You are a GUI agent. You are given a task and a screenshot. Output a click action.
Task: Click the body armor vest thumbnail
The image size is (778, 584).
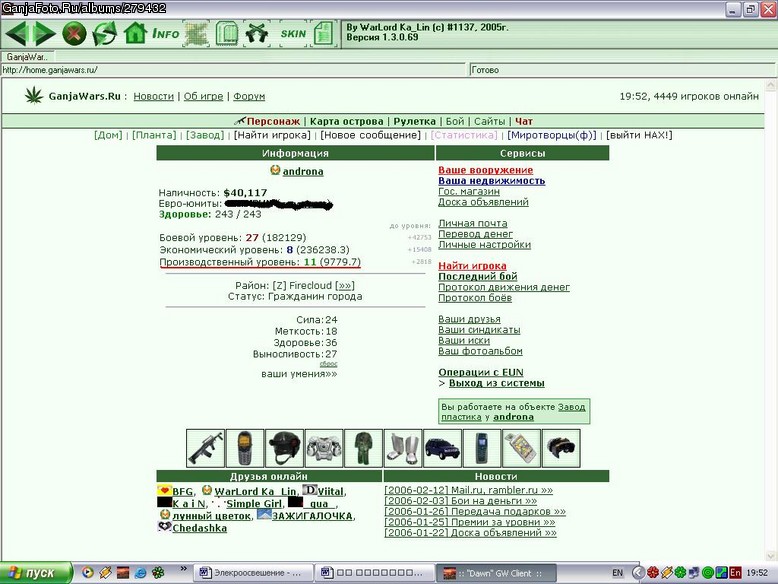(x=324, y=449)
